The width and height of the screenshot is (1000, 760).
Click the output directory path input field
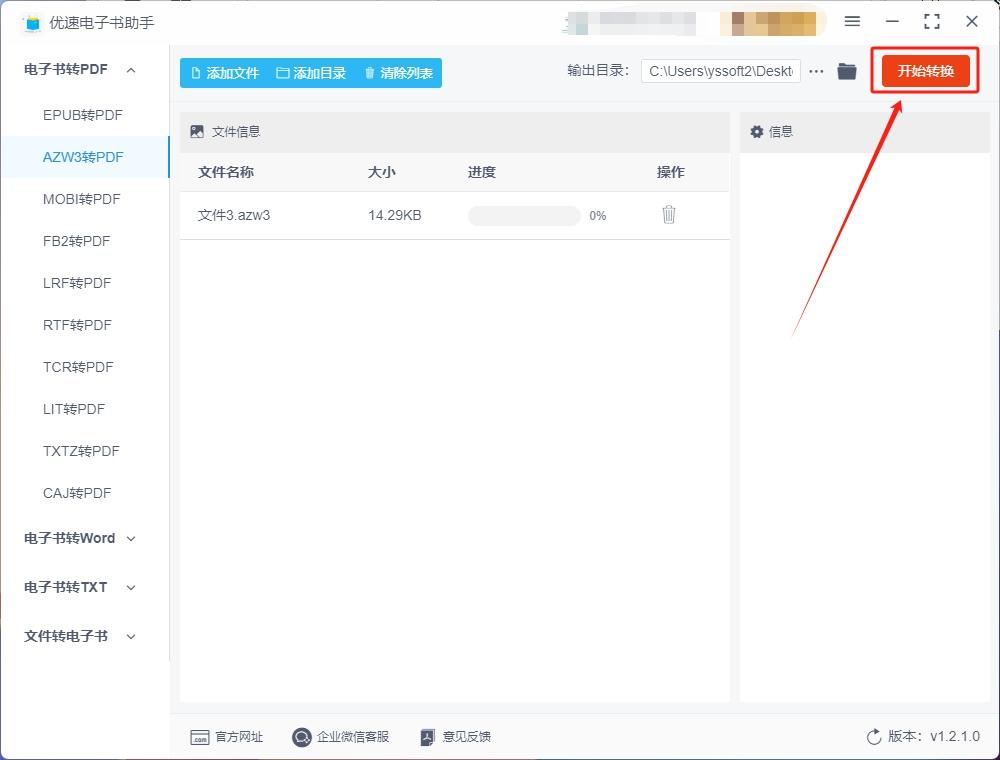click(x=720, y=71)
